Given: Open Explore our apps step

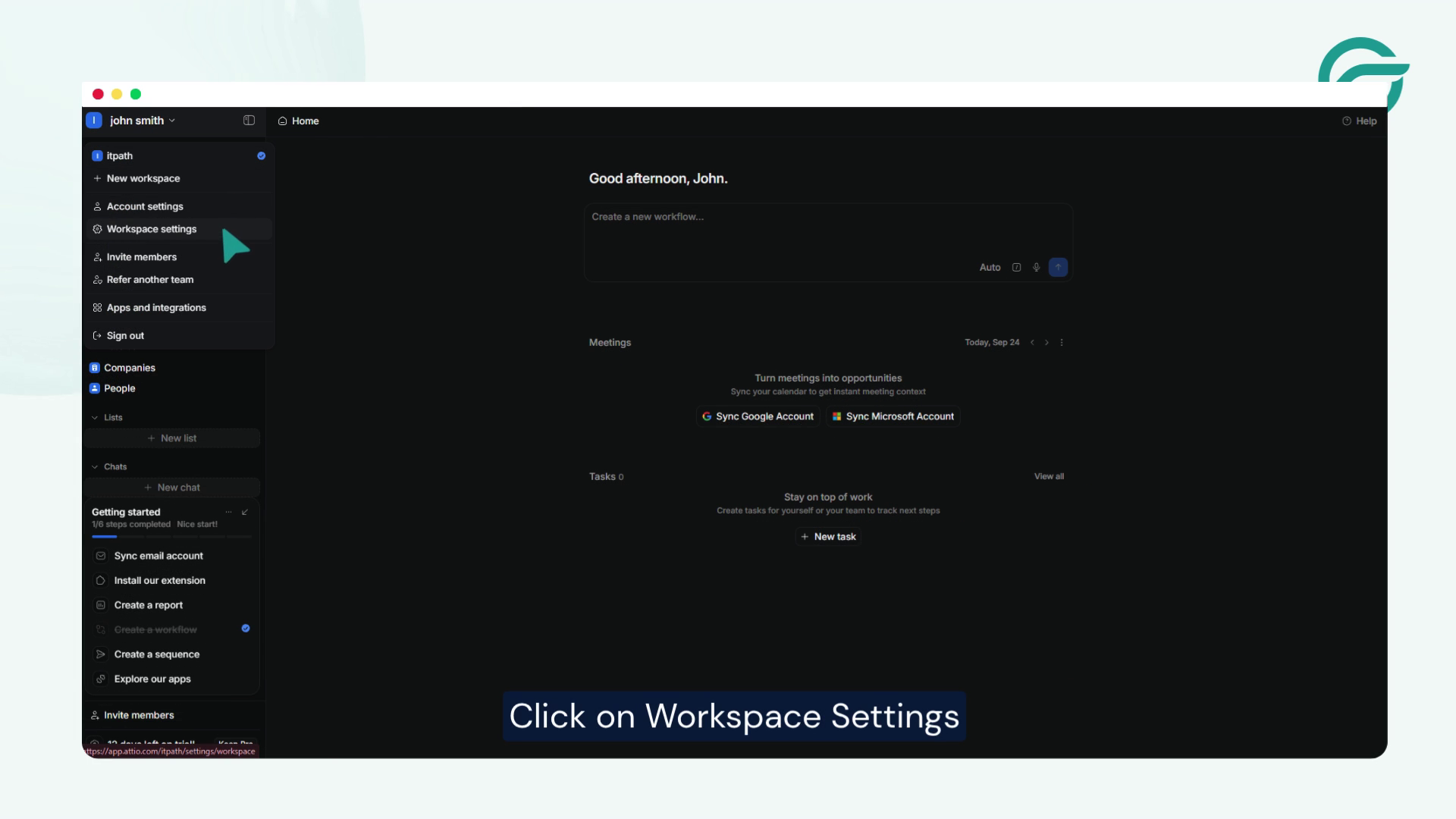Looking at the screenshot, I should (x=172, y=679).
